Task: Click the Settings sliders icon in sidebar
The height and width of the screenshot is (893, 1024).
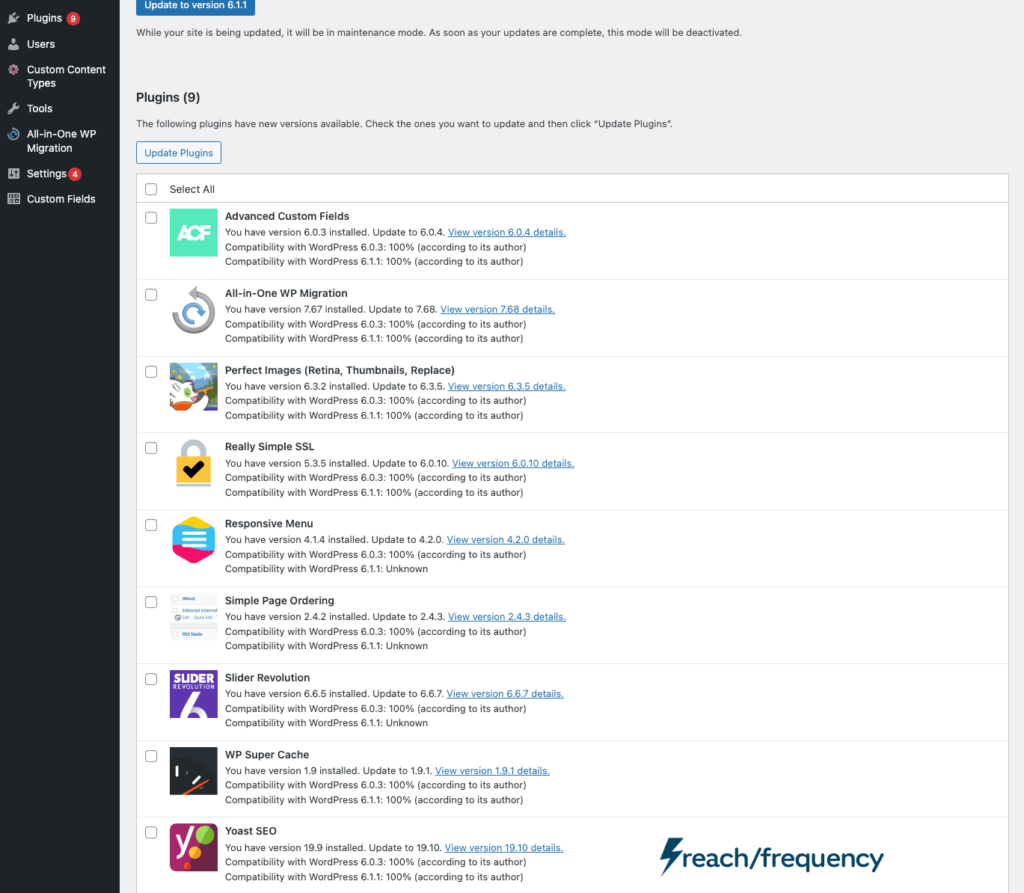Action: tap(13, 174)
